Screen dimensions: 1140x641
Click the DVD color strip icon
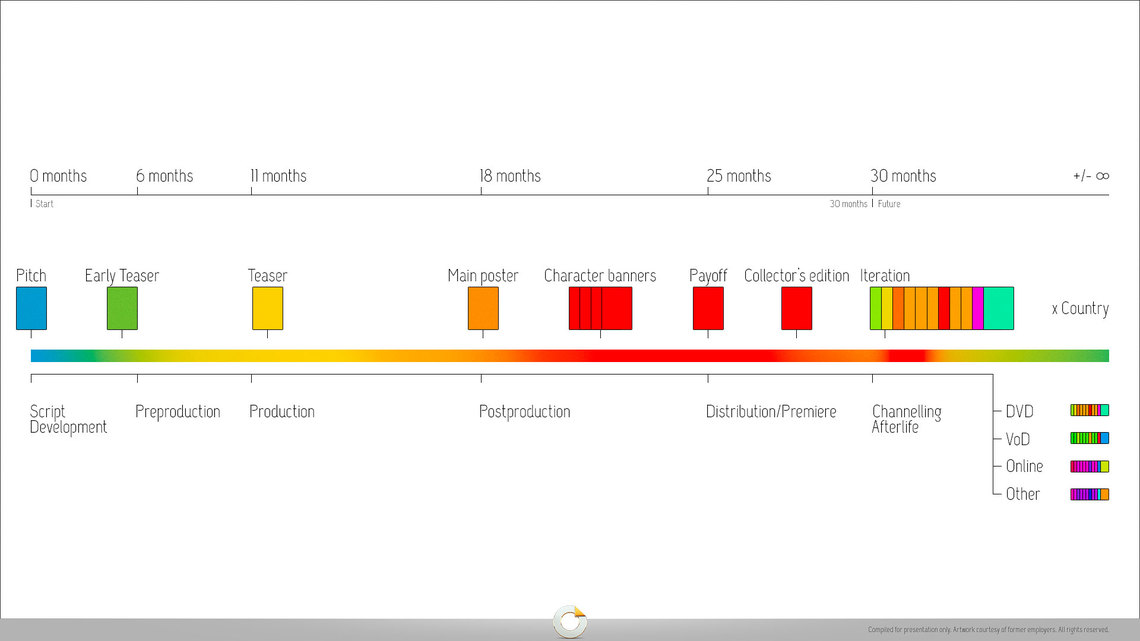point(1089,411)
